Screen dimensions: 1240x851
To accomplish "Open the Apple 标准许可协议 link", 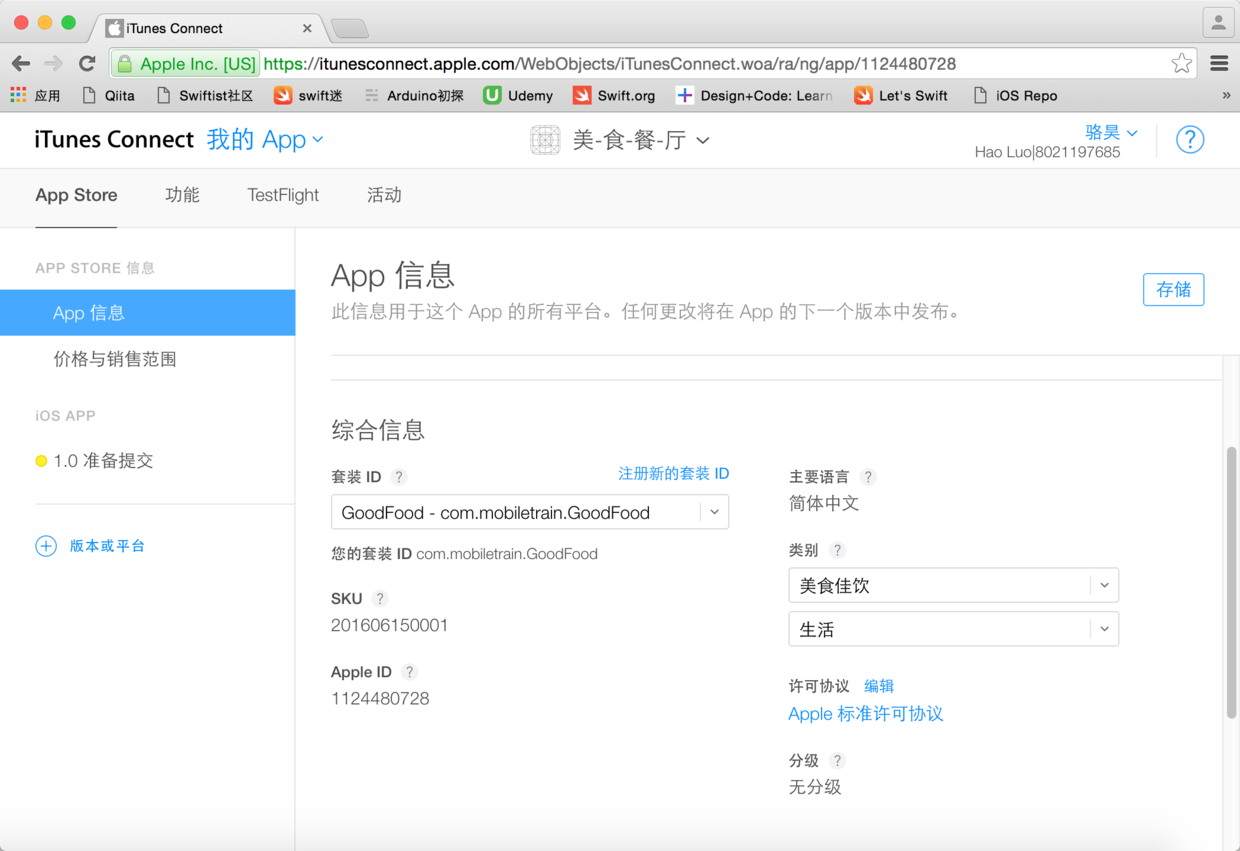I will click(x=866, y=714).
